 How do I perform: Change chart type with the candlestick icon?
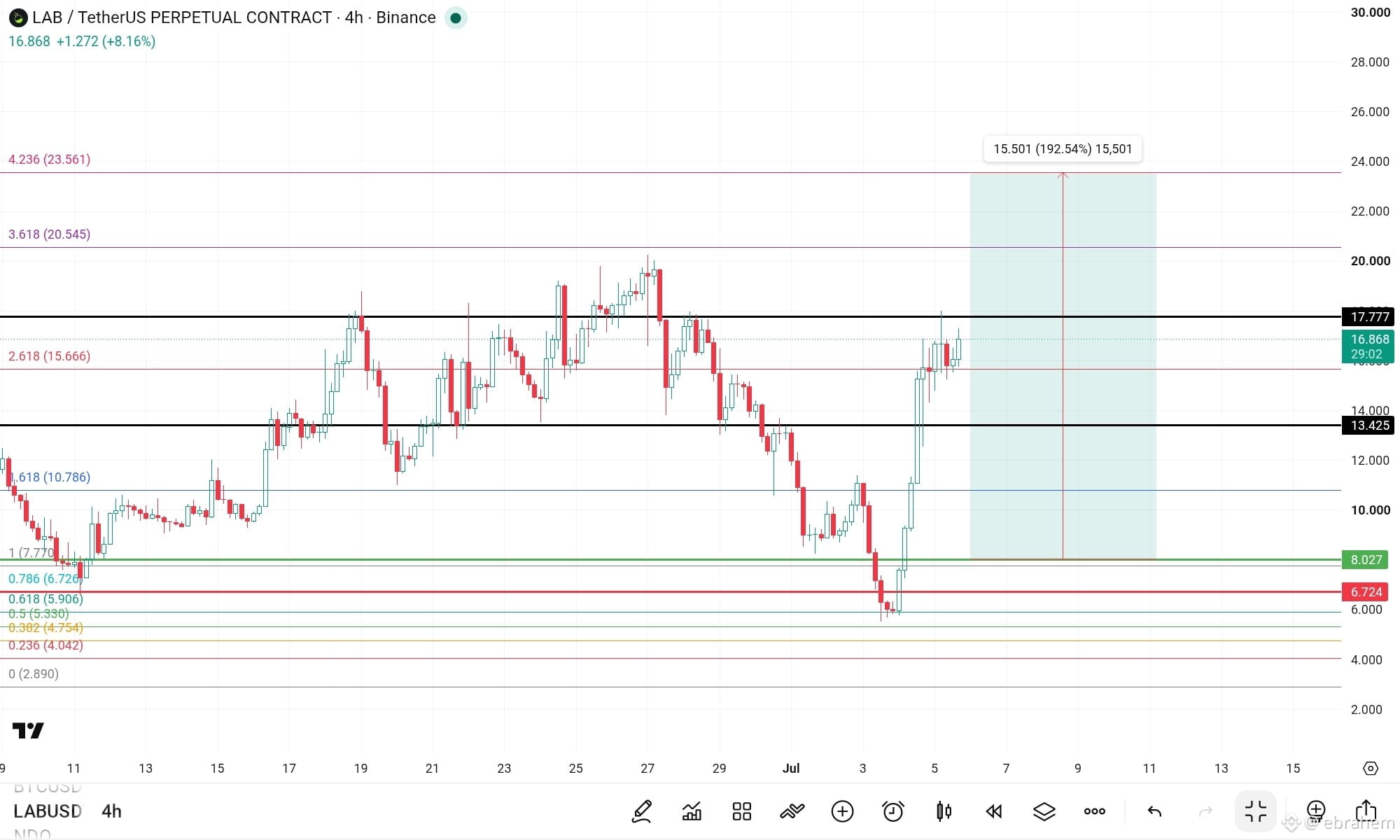(x=944, y=811)
